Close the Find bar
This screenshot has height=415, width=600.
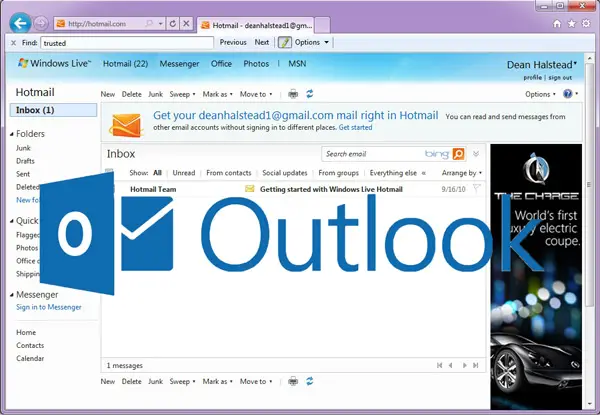(x=13, y=43)
